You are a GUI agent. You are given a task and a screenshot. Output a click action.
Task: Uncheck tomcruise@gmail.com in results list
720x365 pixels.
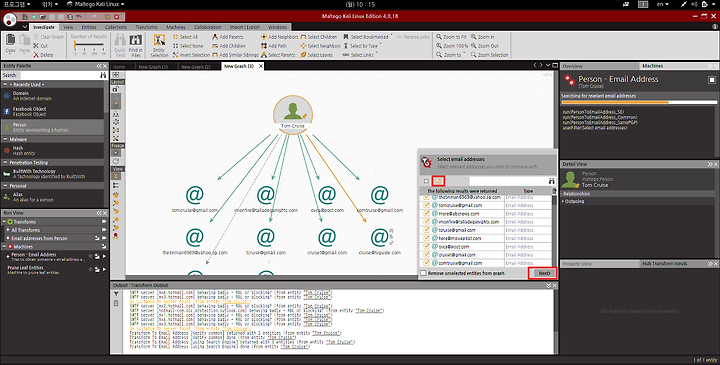click(x=427, y=205)
